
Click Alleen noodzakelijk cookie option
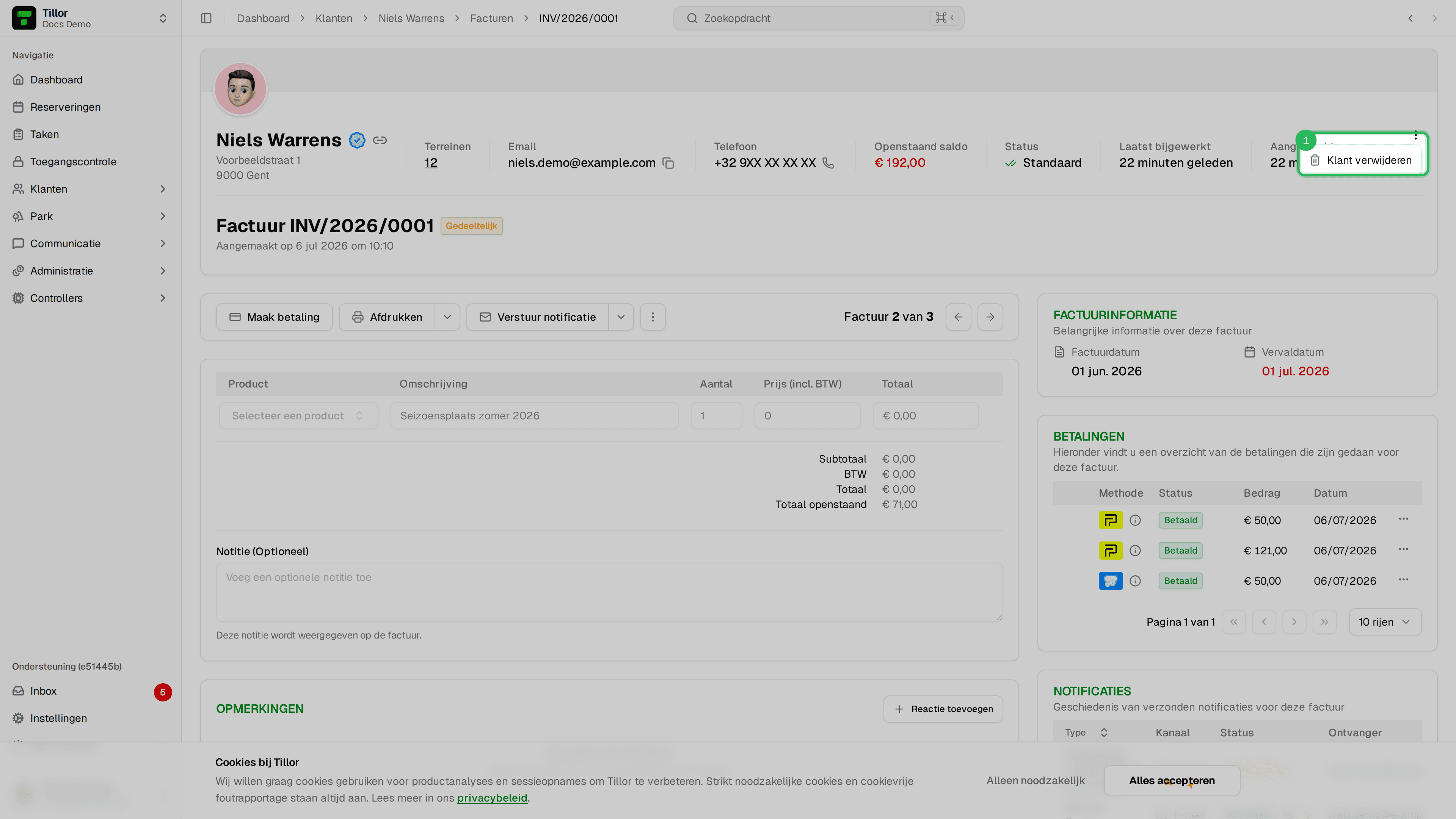1036,781
